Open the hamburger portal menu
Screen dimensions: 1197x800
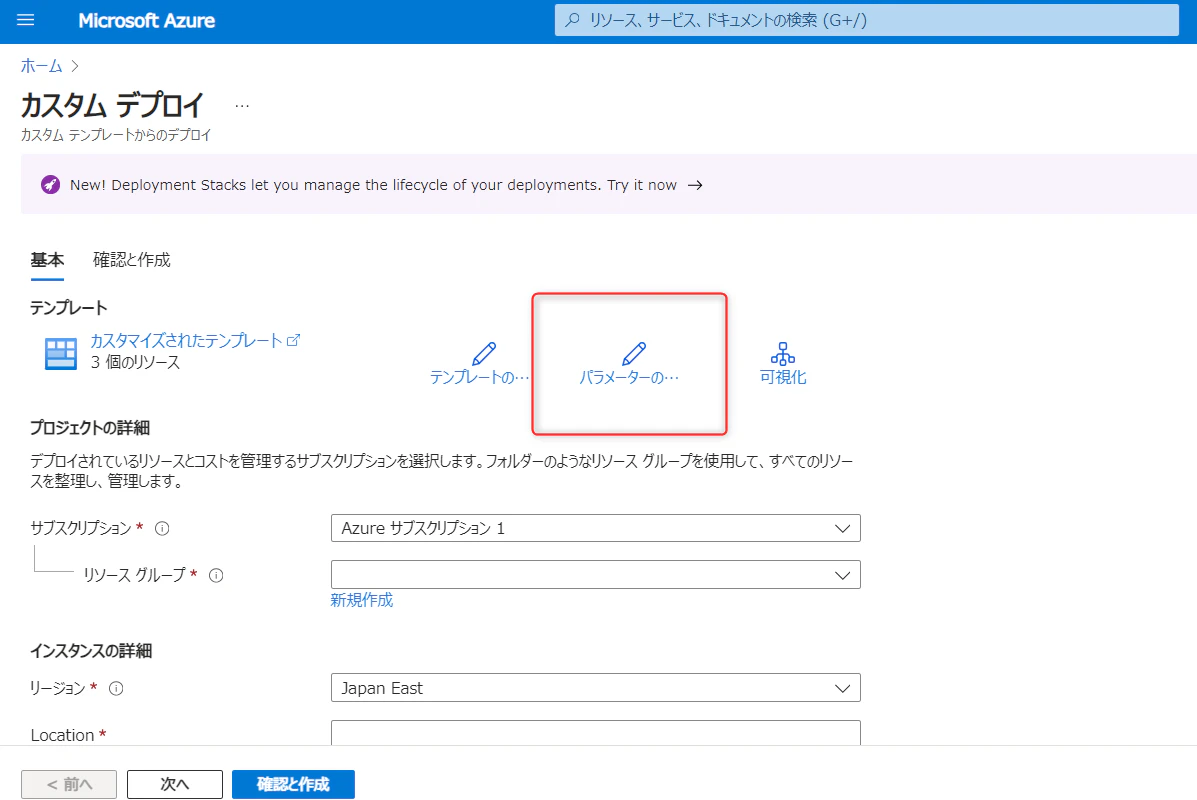26,20
